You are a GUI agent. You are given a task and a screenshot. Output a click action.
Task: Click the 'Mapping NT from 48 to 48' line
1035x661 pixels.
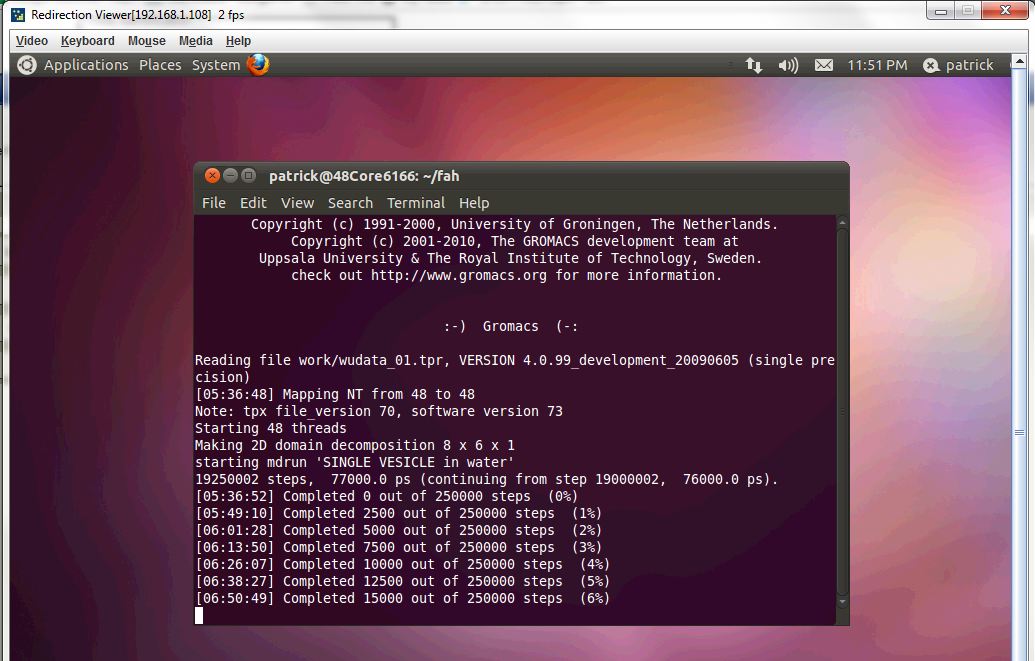tap(335, 394)
